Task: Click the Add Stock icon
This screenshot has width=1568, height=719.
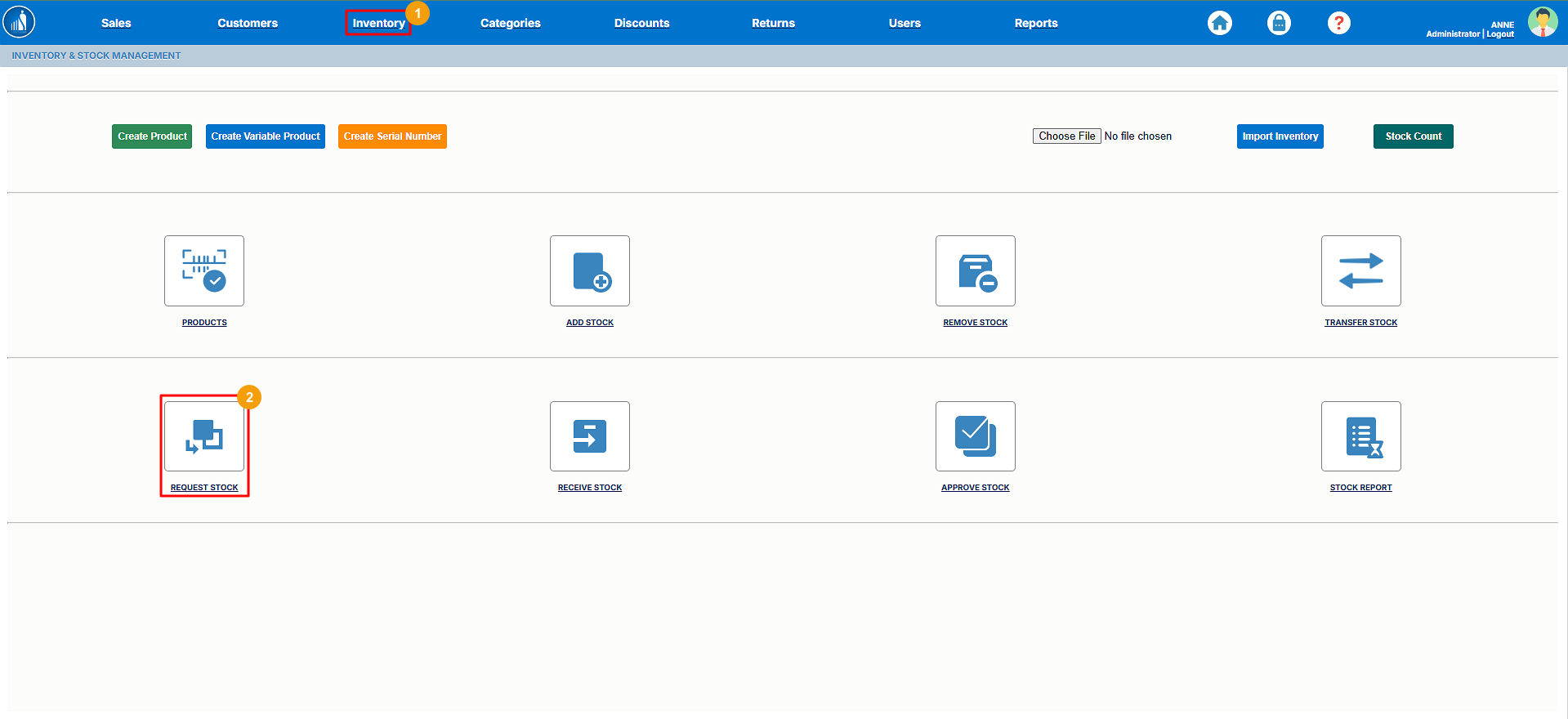Action: (x=589, y=271)
